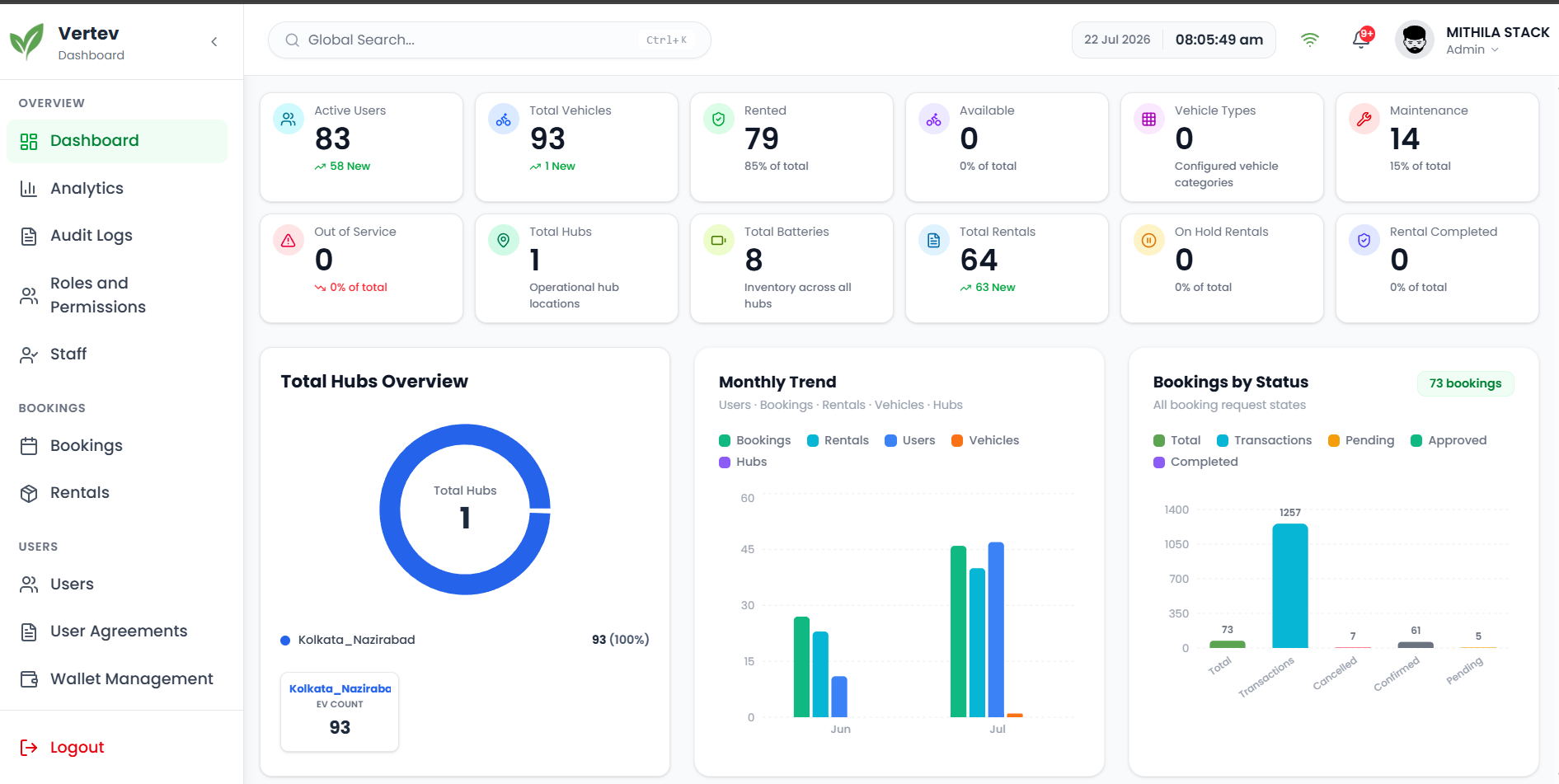Open the Rentals page

coord(117,493)
